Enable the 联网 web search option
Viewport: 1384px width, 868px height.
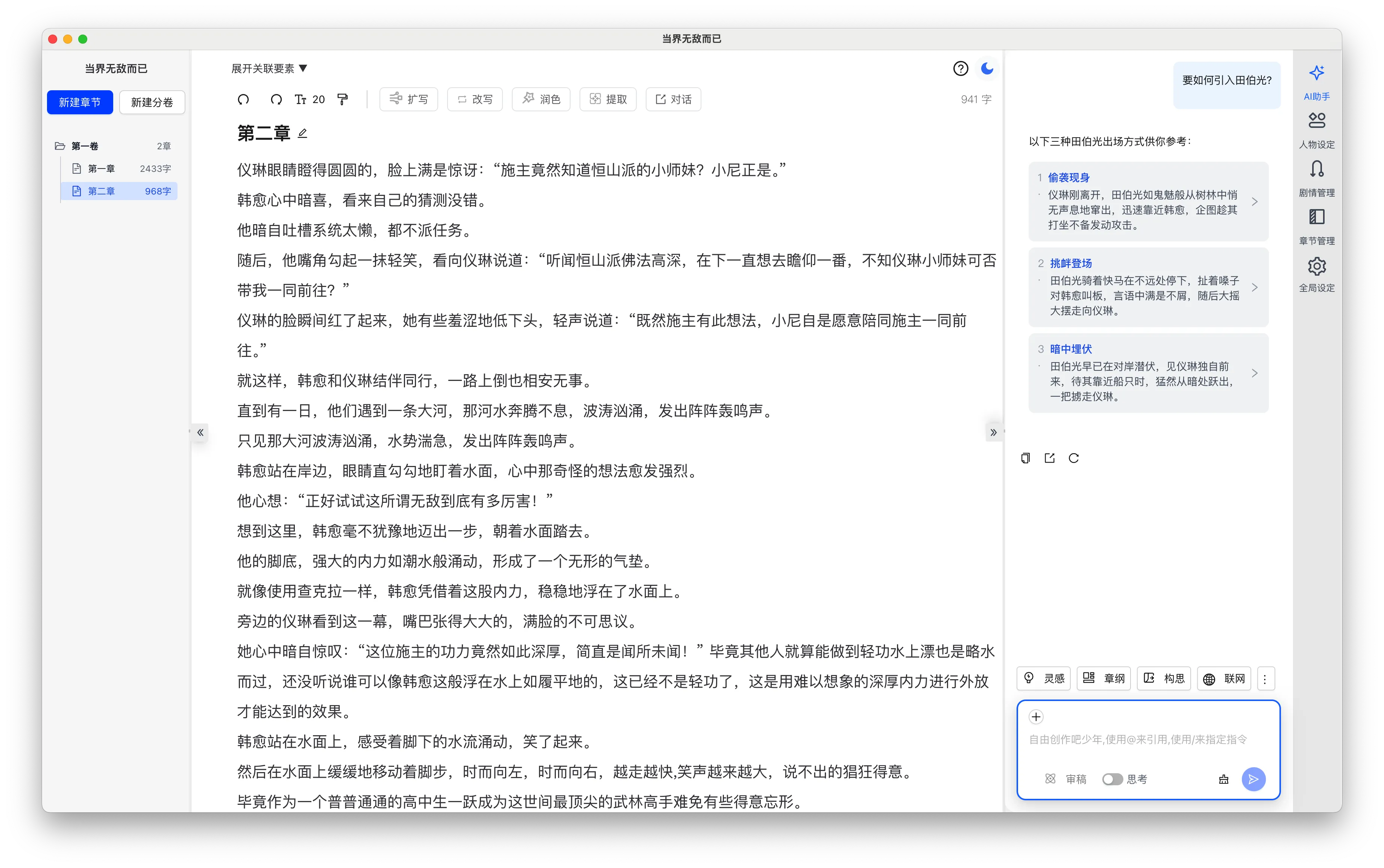click(x=1224, y=678)
